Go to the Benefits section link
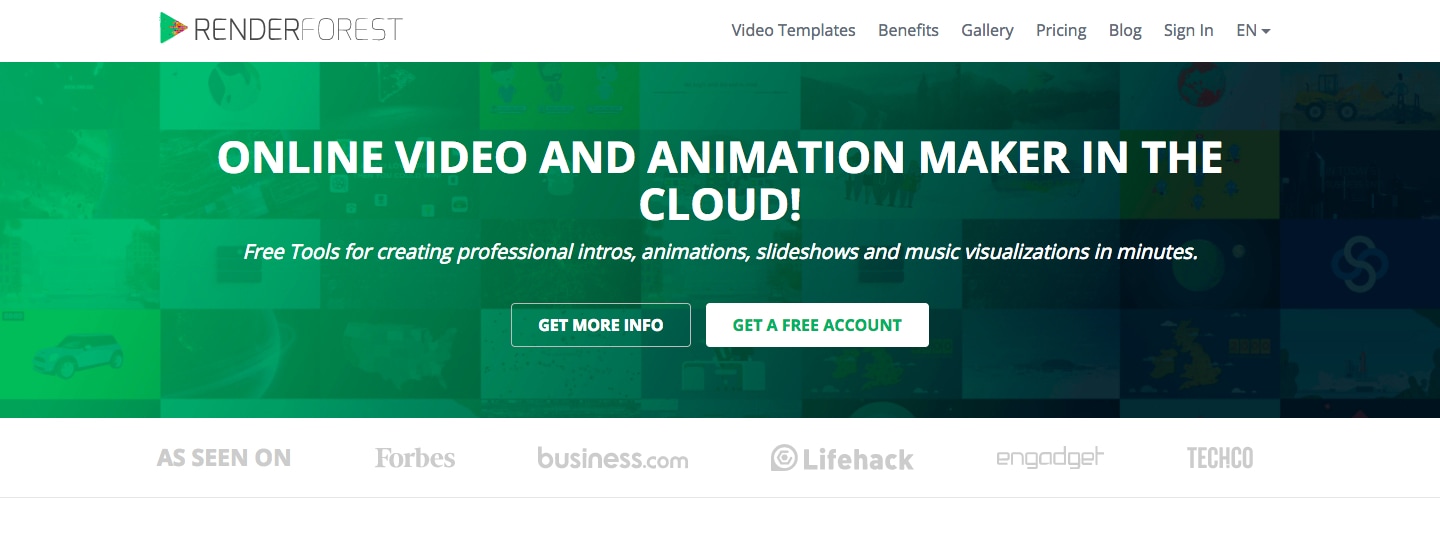 click(x=908, y=30)
